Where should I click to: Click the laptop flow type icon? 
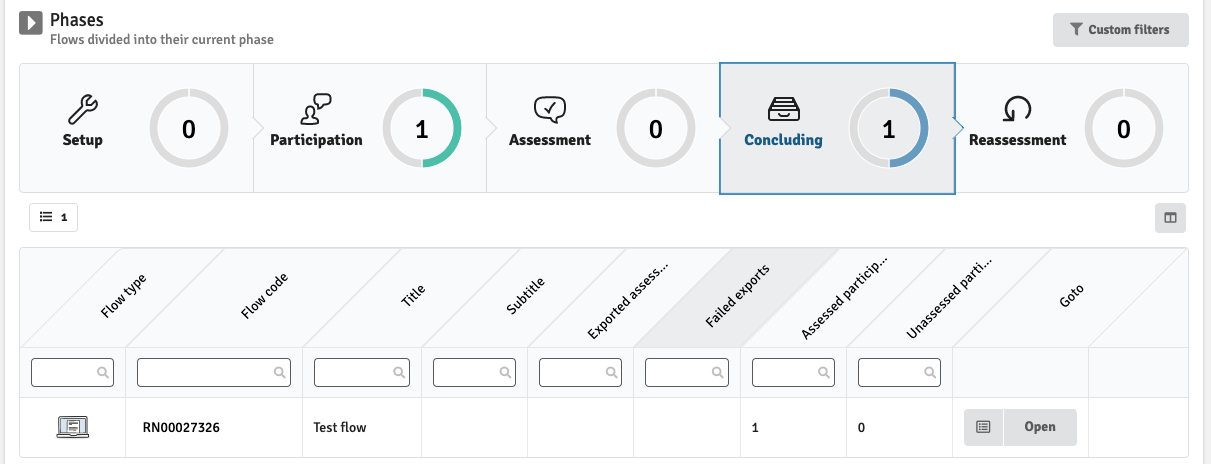[x=73, y=427]
